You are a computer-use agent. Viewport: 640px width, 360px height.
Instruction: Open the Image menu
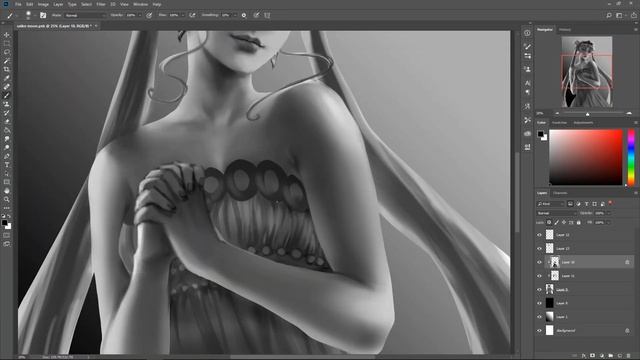point(43,4)
